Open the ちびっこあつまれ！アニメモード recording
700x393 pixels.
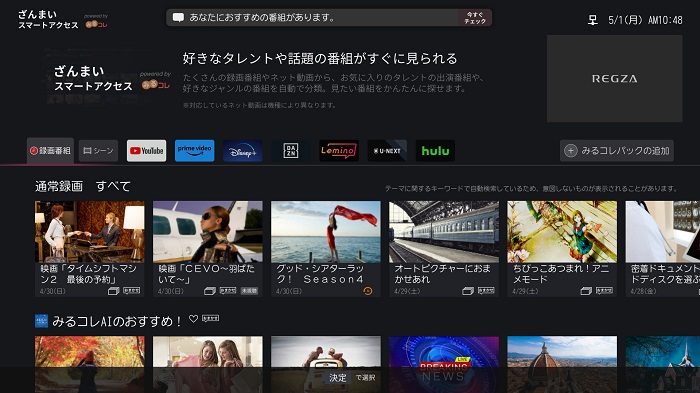[562, 248]
